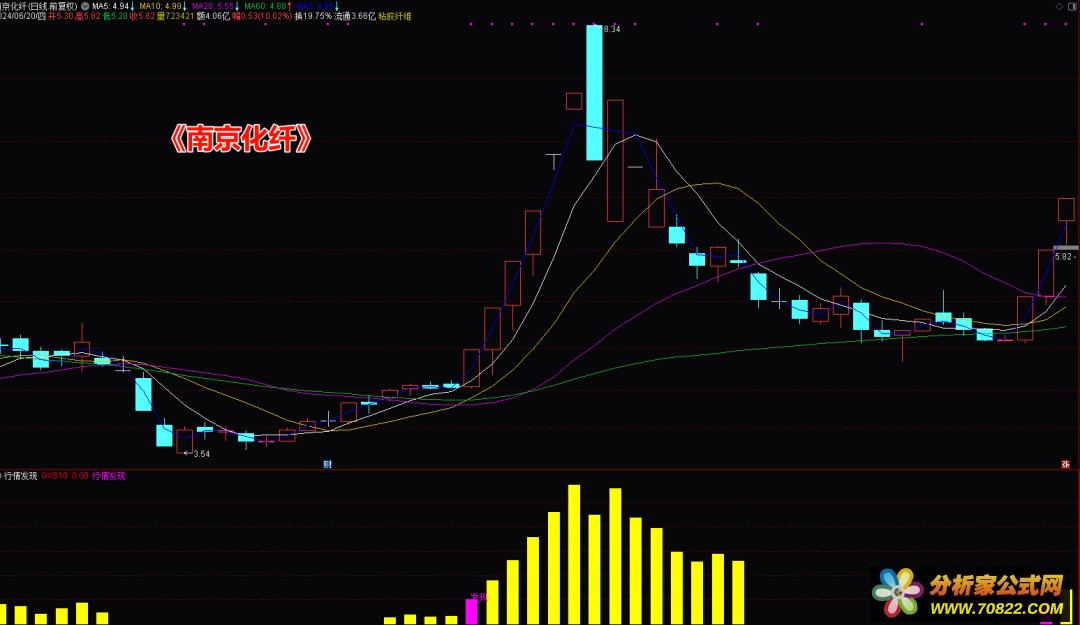Click the tall cyan candle at the 8.34 peak
Screen dimensions: 1080x625
[594, 92]
